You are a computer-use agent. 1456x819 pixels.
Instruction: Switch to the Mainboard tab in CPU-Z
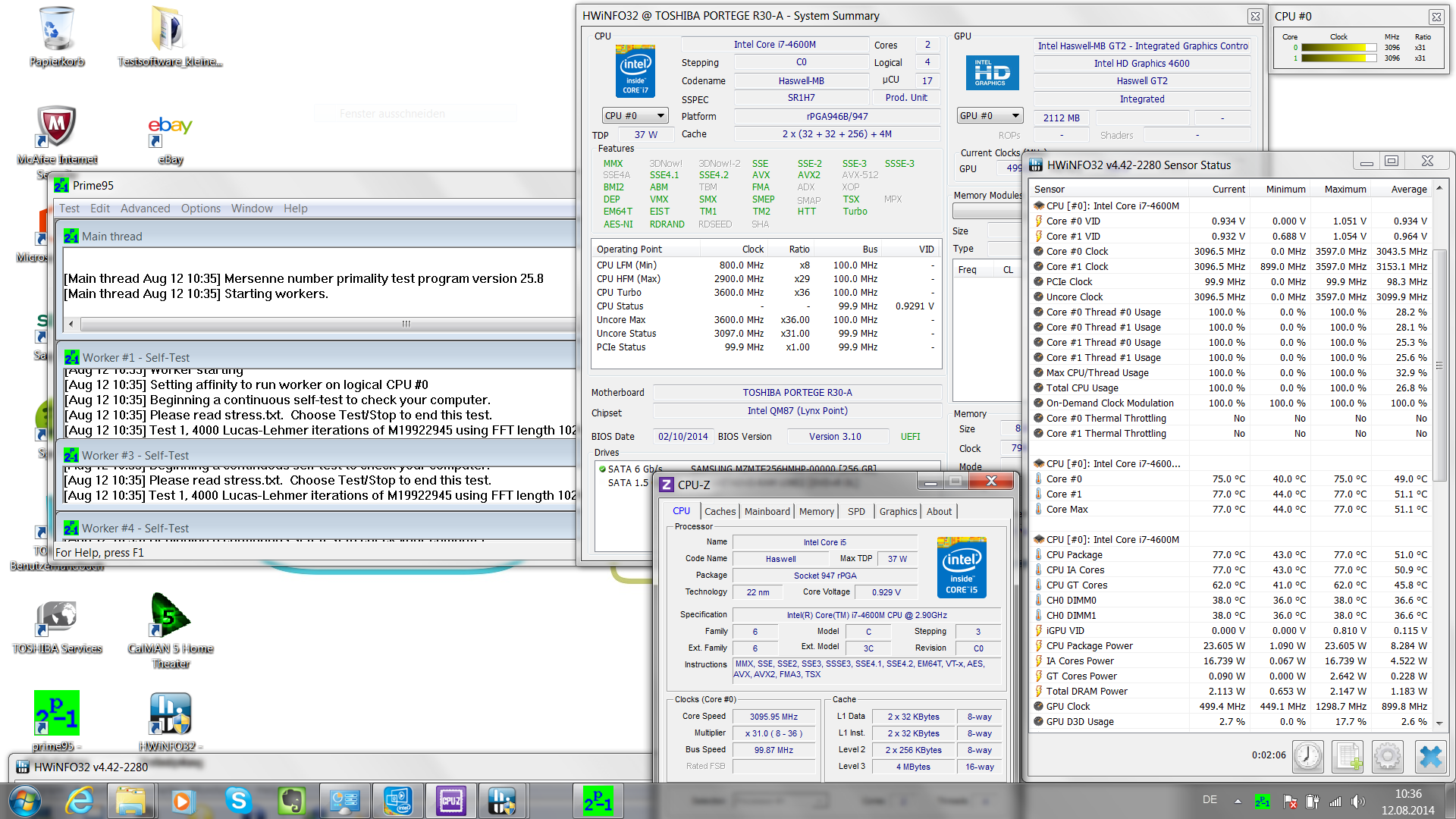coord(767,512)
